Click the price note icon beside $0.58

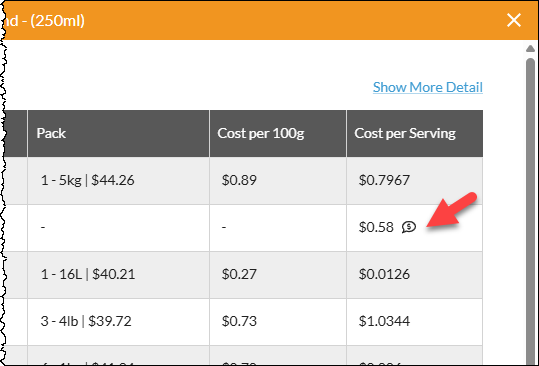point(409,227)
